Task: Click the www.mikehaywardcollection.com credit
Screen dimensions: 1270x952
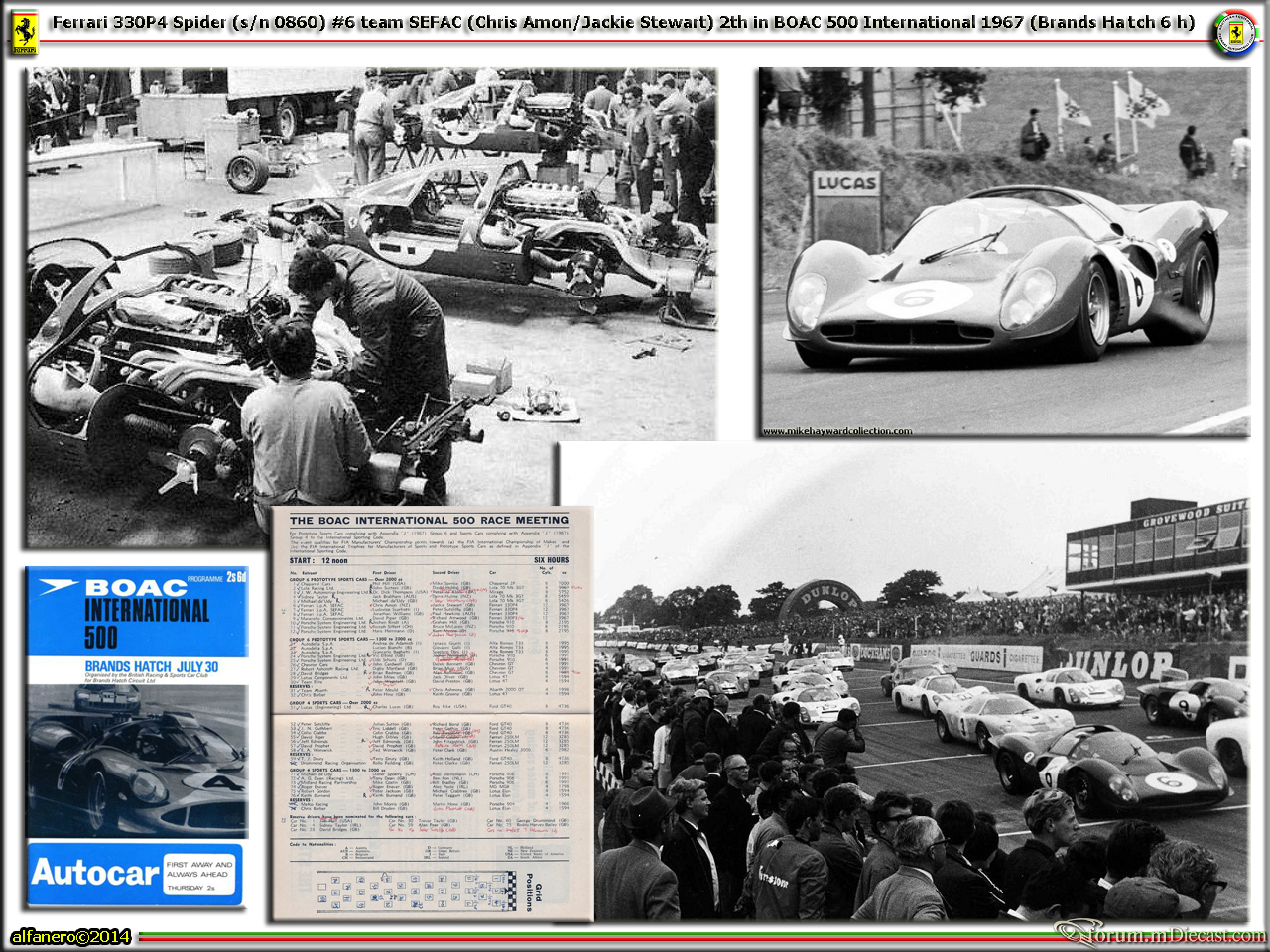Action: [x=837, y=431]
